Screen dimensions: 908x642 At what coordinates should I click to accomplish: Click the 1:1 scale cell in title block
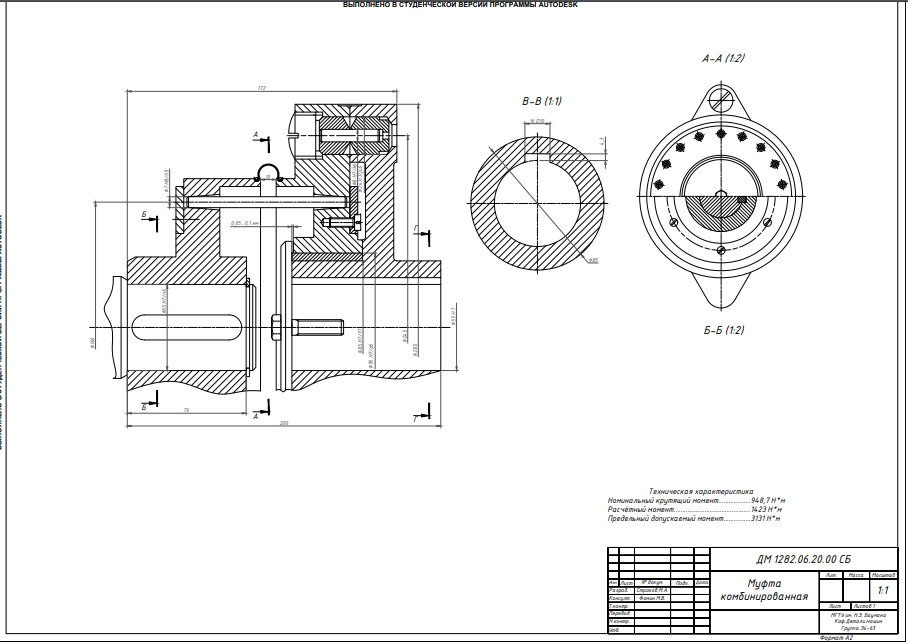883,590
